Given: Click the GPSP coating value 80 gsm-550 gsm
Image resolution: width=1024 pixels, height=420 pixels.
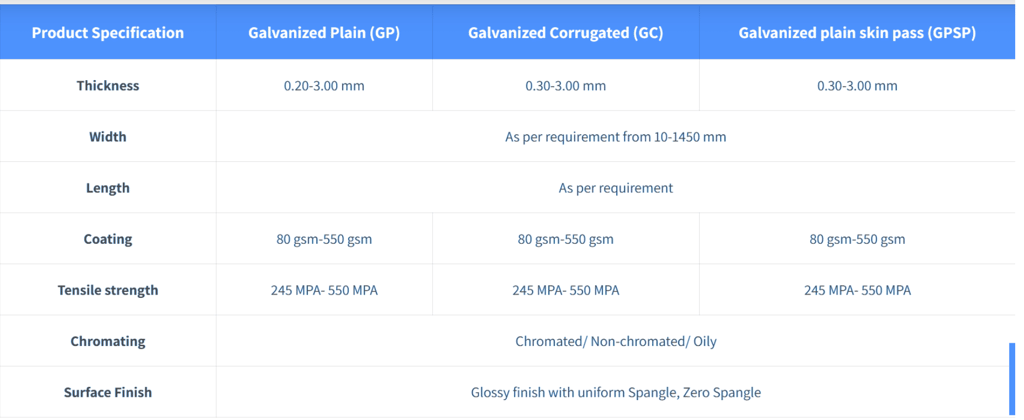Looking at the screenshot, I should pos(857,239).
